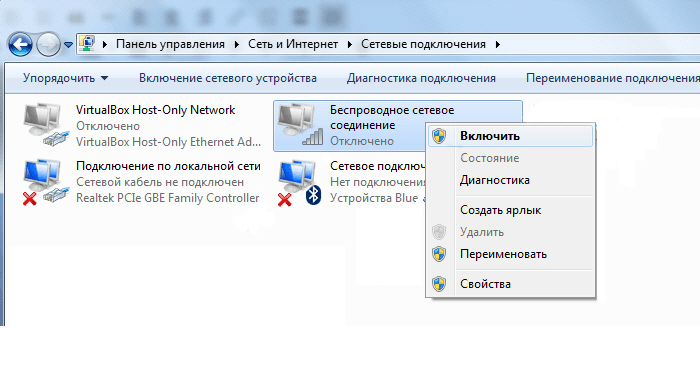Click the shield icon beside Включить
The image size is (700, 382).
[x=439, y=136]
